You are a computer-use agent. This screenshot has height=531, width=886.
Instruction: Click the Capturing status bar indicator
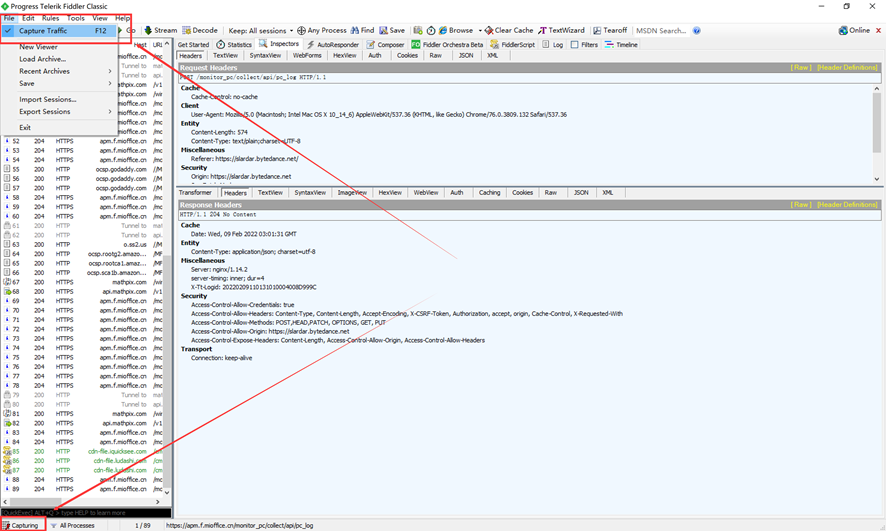(x=23, y=525)
